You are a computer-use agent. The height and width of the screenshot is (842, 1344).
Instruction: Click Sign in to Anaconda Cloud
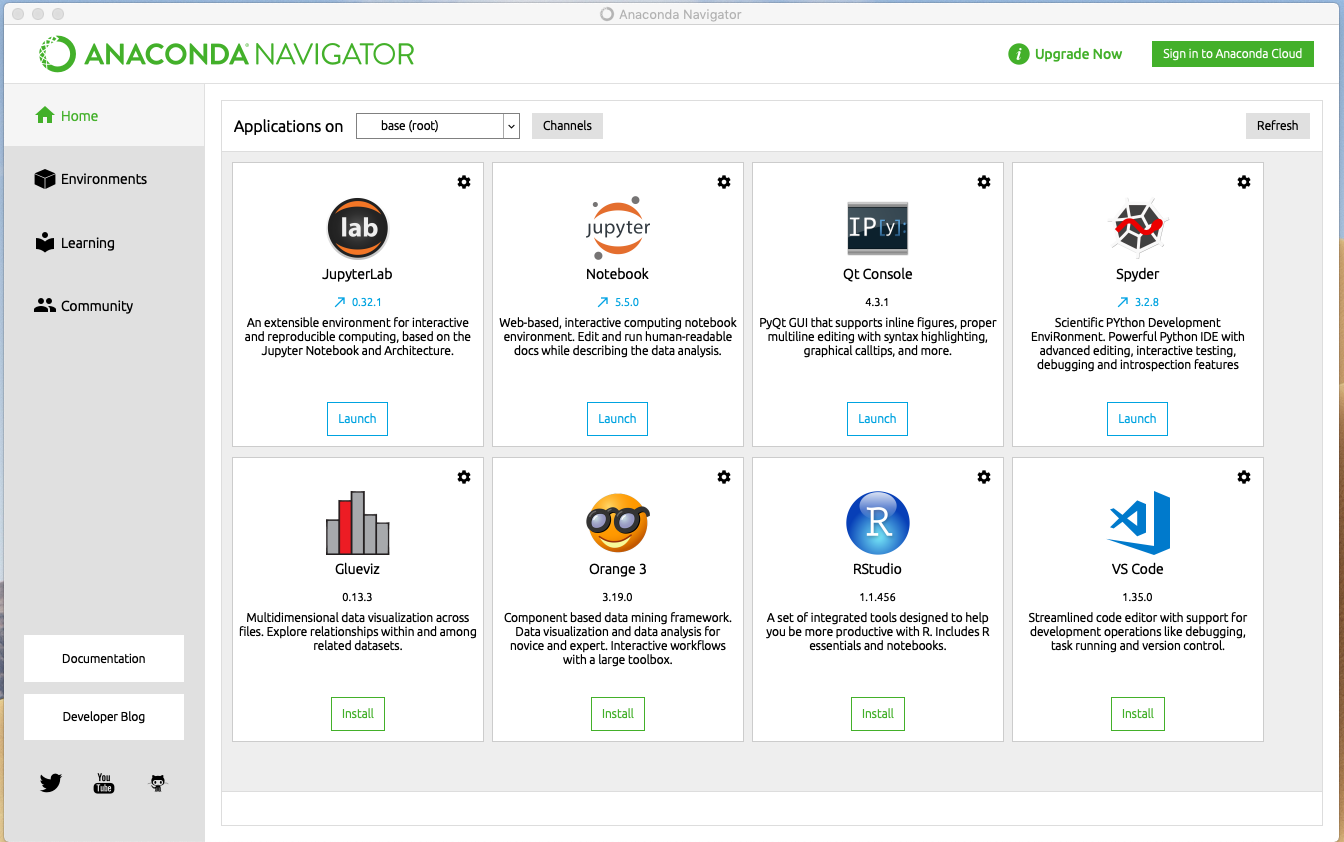point(1232,54)
